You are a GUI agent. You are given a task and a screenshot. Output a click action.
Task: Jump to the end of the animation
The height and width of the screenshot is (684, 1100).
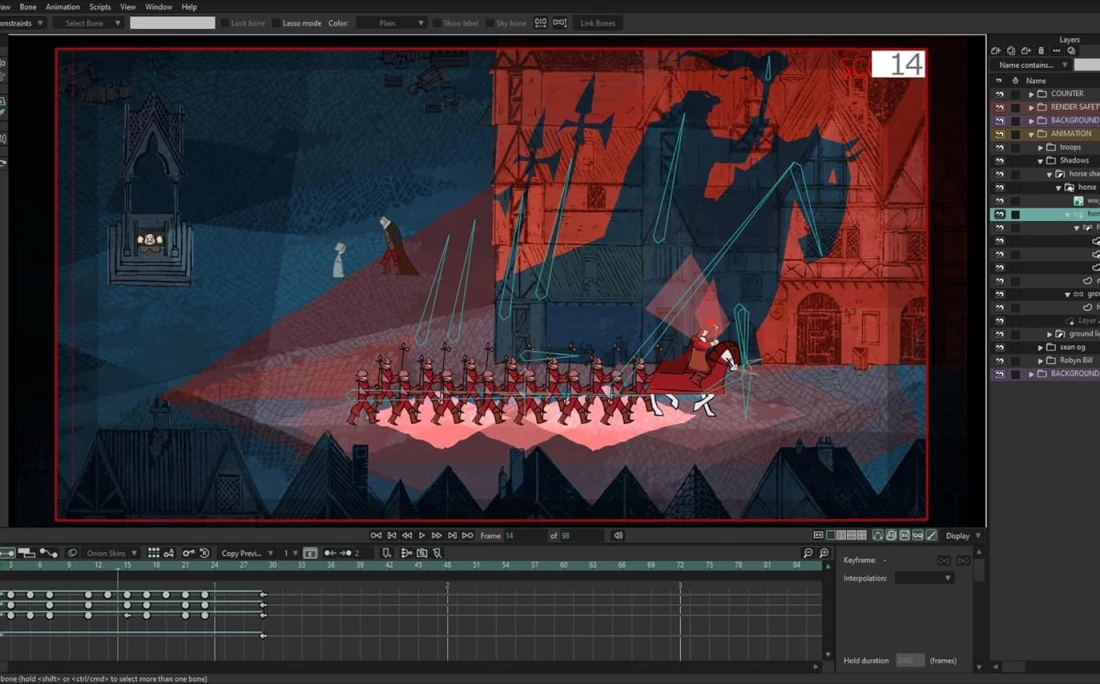(x=467, y=536)
